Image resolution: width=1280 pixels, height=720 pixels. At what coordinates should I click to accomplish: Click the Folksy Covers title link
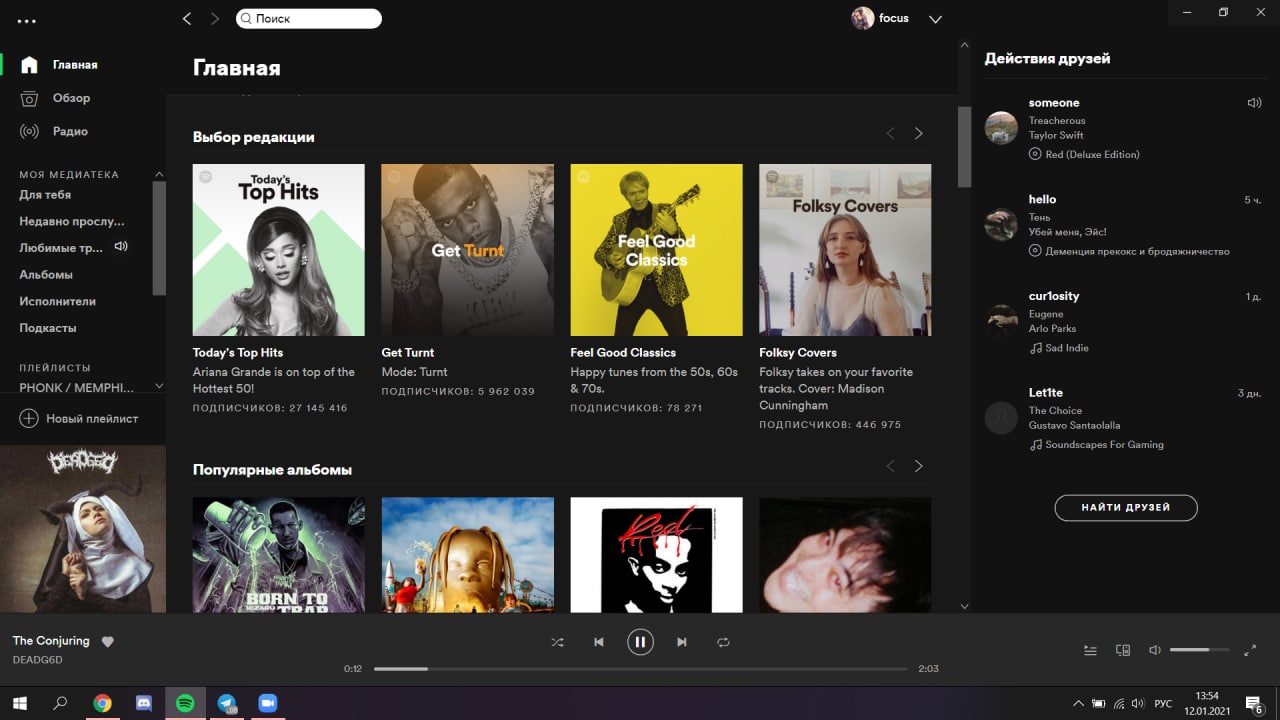(x=798, y=353)
